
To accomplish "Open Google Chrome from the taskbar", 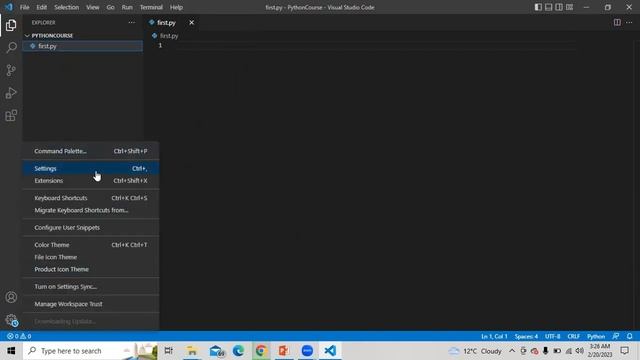I will click(x=261, y=351).
